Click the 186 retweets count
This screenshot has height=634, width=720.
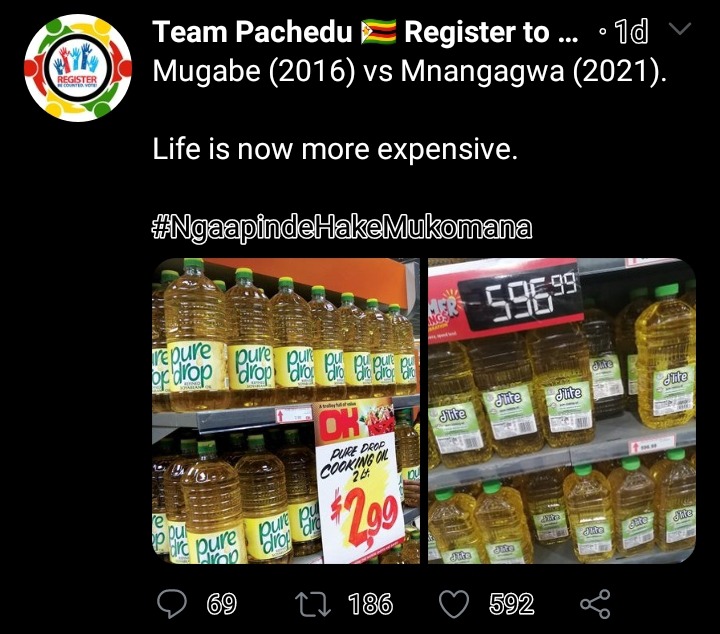(371, 604)
